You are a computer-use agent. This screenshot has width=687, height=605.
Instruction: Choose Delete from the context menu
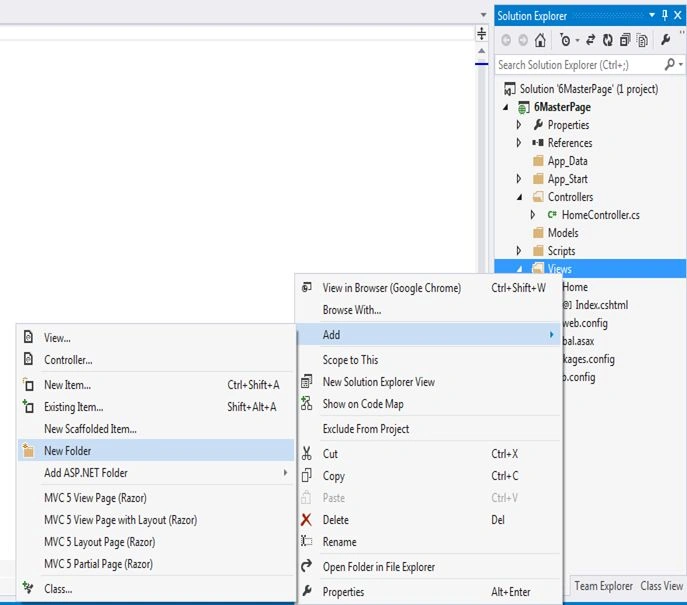click(x=428, y=520)
